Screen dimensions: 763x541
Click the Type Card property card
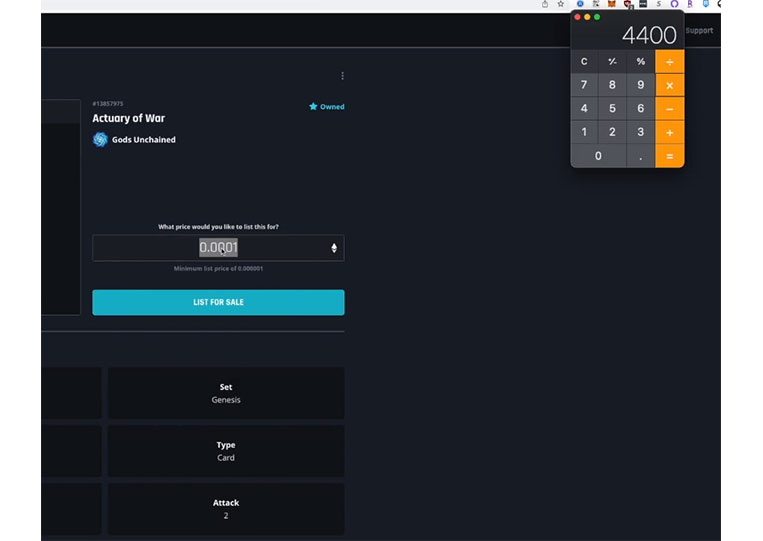point(226,451)
